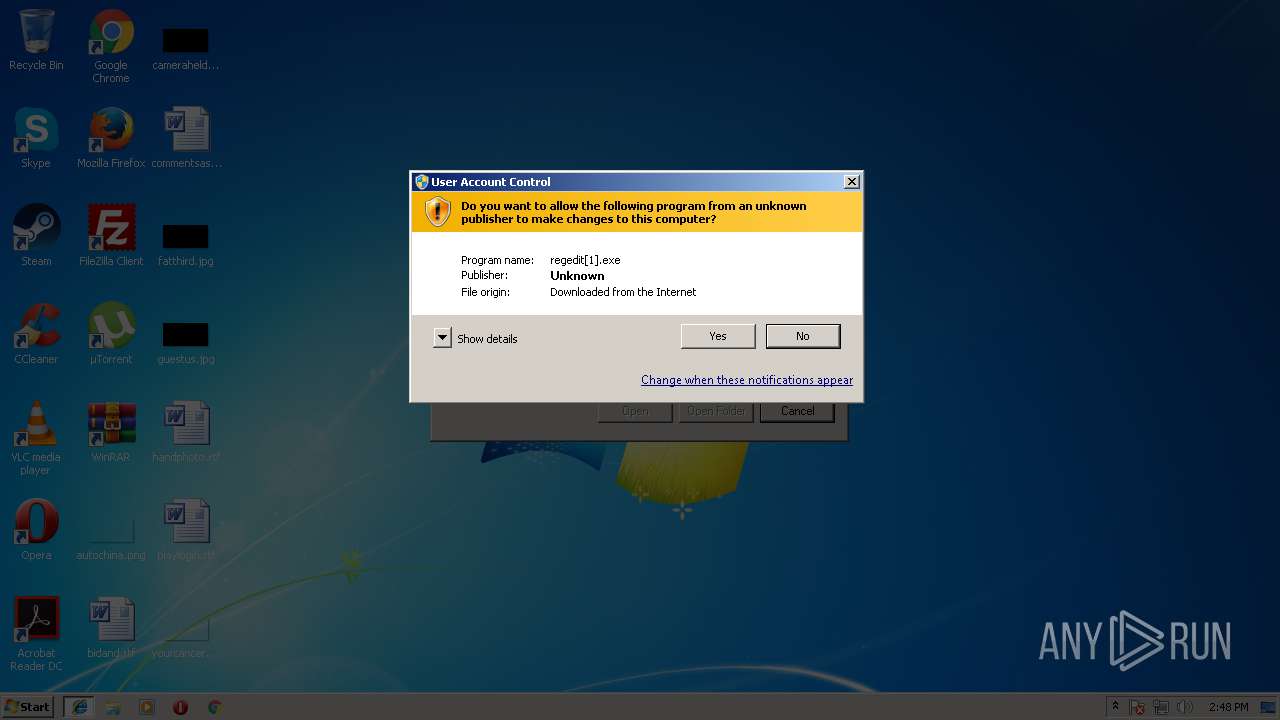Select cameraheld file on desktop
The width and height of the screenshot is (1280, 720).
[186, 47]
